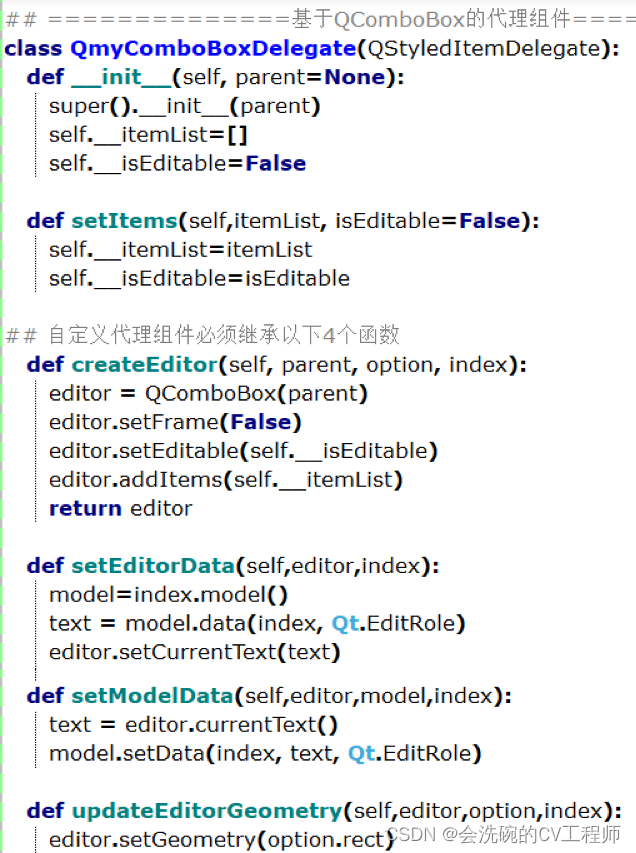The height and width of the screenshot is (853, 636).
Task: Click the text = editor.currentText() line
Action: tap(193, 725)
